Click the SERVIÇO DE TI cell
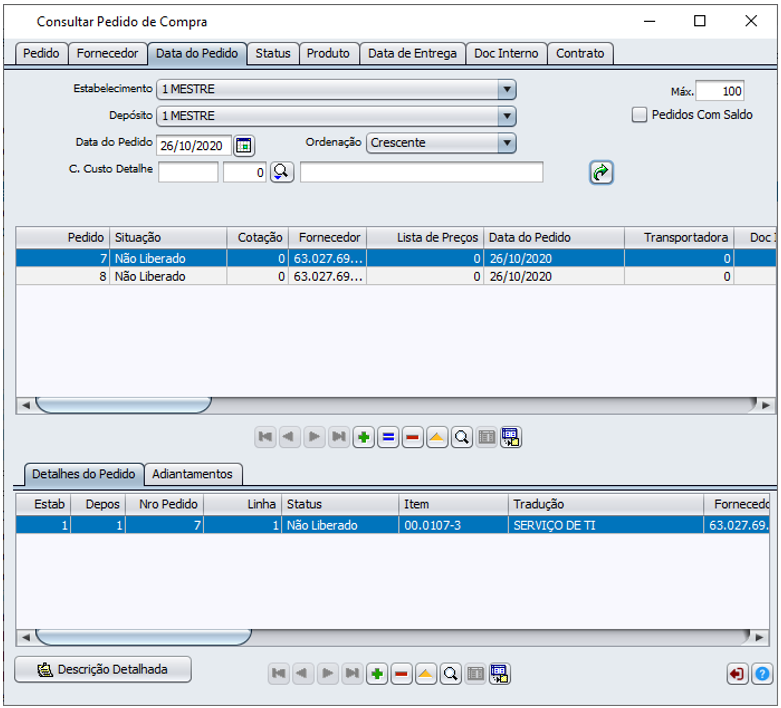 606,525
